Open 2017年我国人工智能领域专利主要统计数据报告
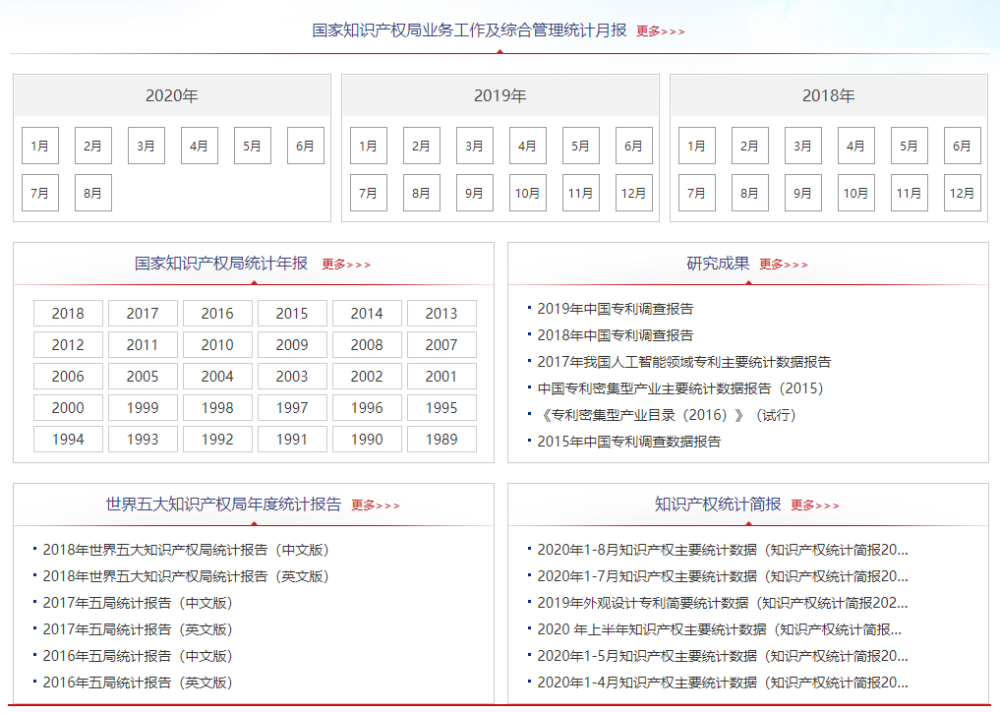The image size is (1000, 713). click(x=683, y=362)
